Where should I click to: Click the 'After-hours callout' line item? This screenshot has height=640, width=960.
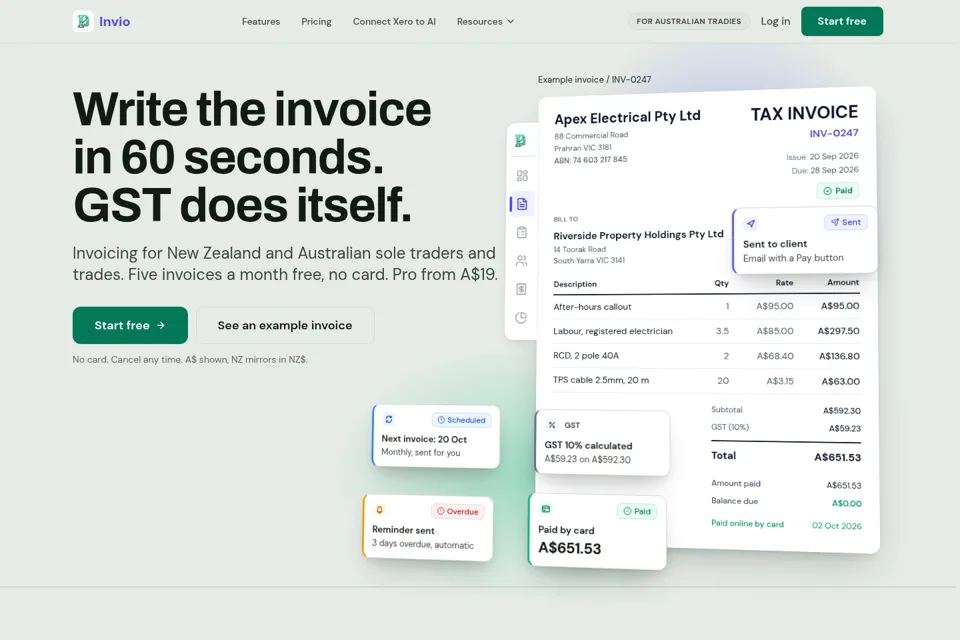(x=706, y=306)
